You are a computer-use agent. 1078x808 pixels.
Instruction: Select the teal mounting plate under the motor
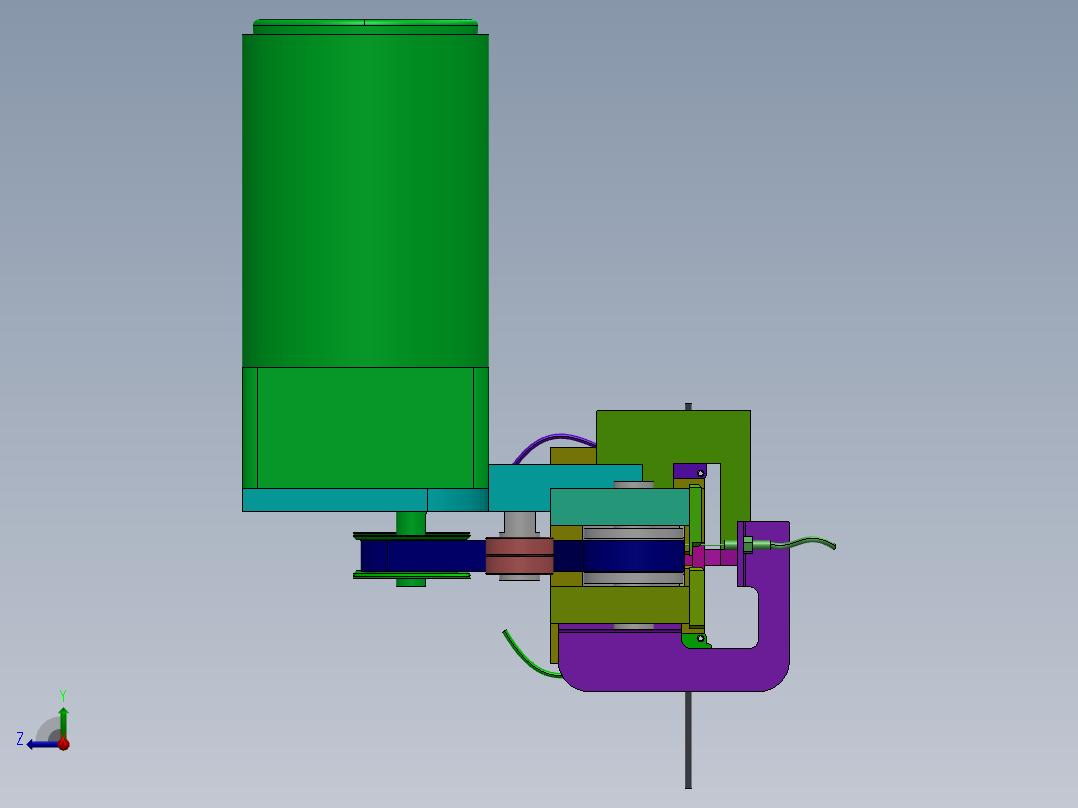[x=365, y=500]
